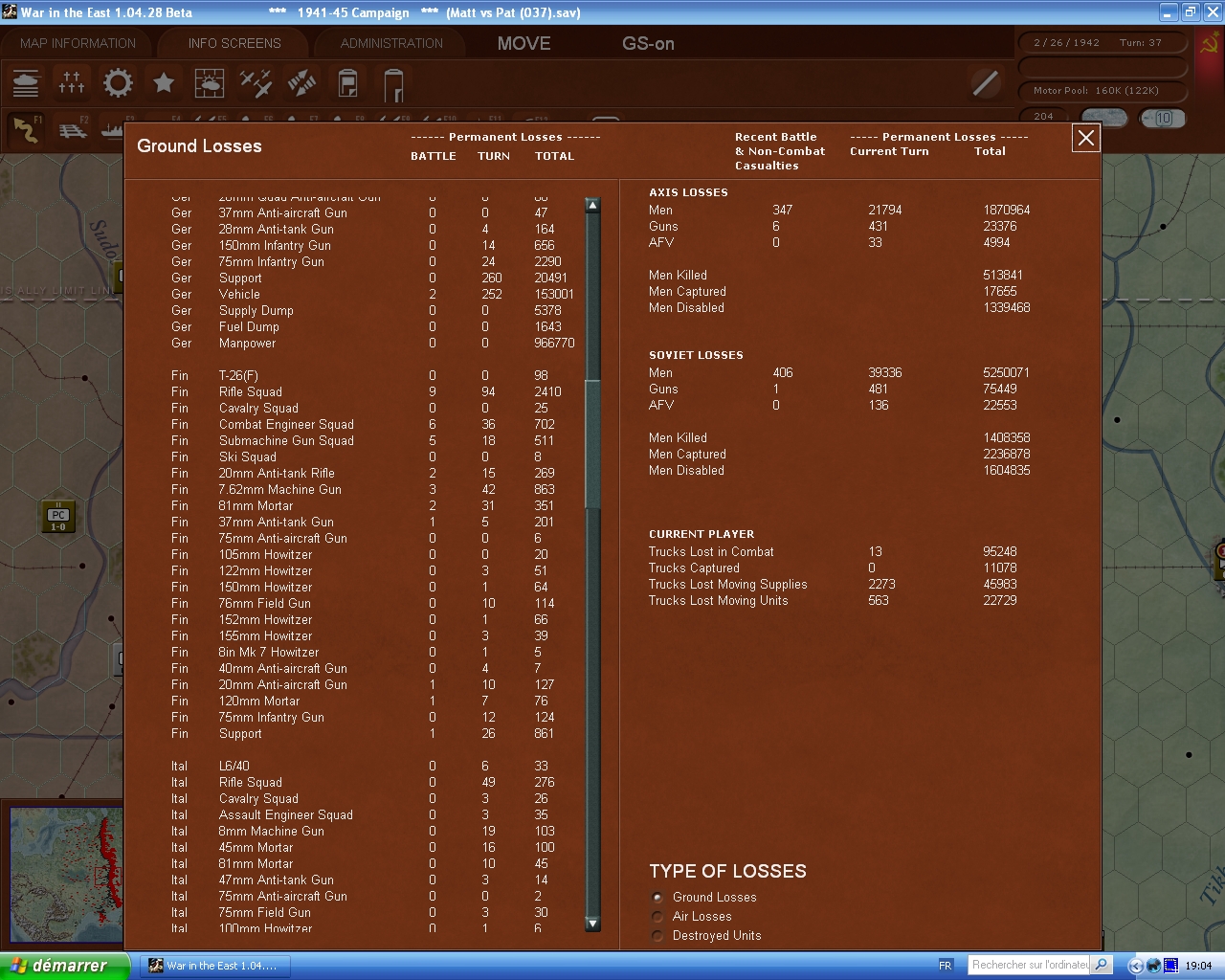
Task: Open the démarrer Start menu
Action: (64, 966)
